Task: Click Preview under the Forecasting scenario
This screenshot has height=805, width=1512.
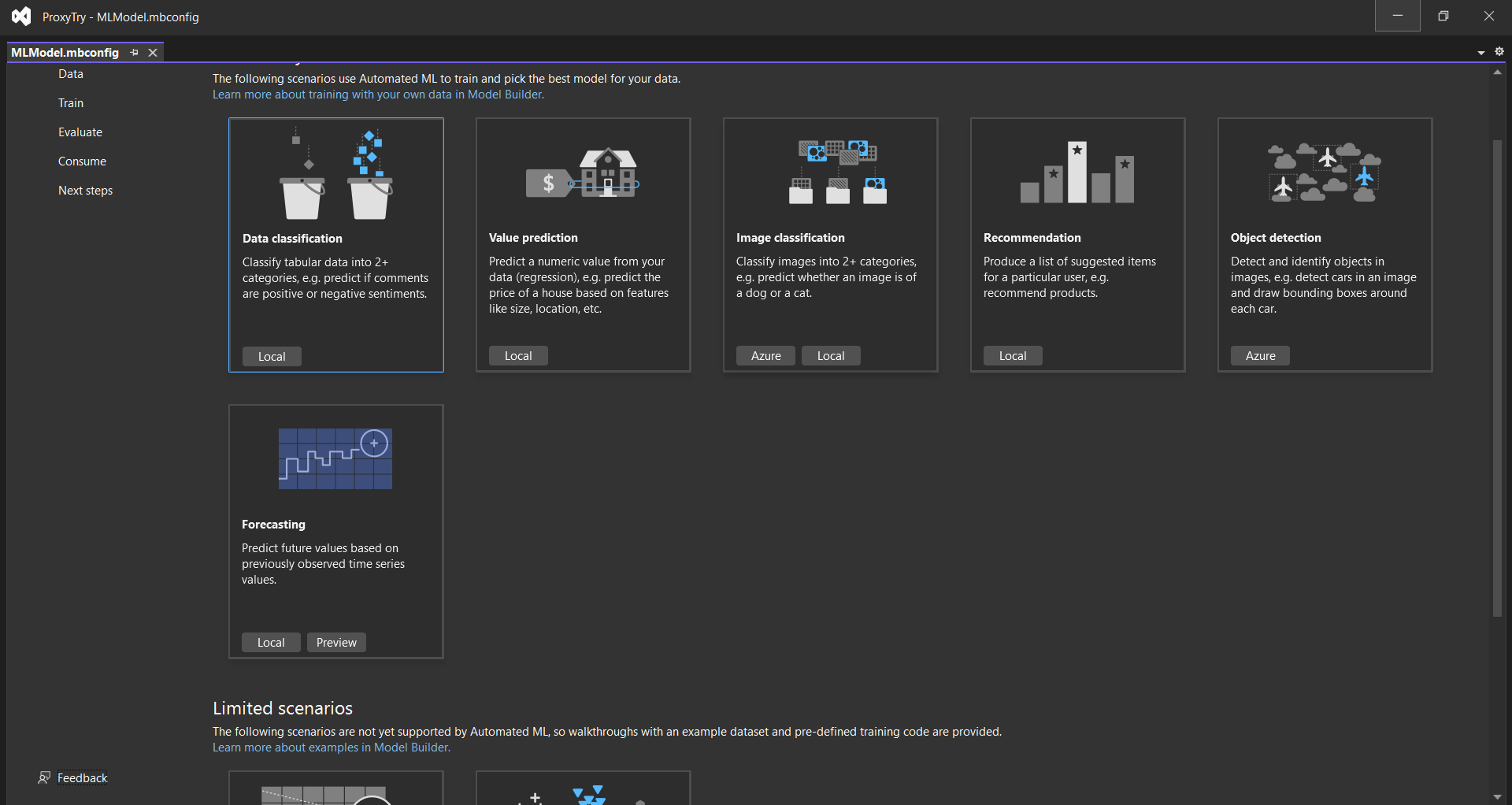Action: 336,642
